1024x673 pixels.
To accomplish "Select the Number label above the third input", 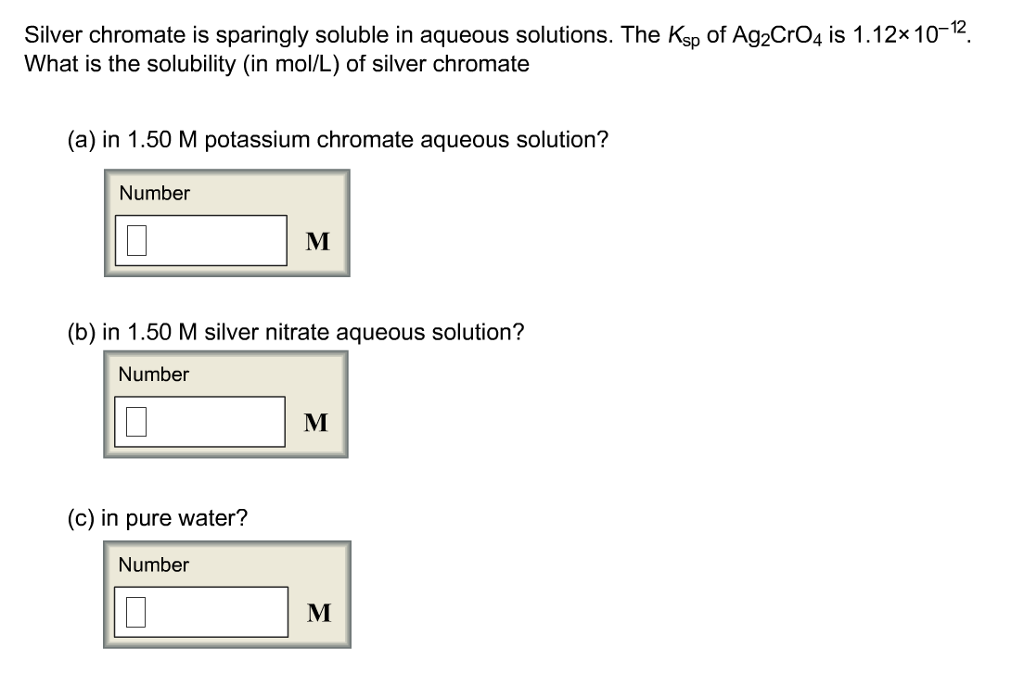I will click(152, 565).
